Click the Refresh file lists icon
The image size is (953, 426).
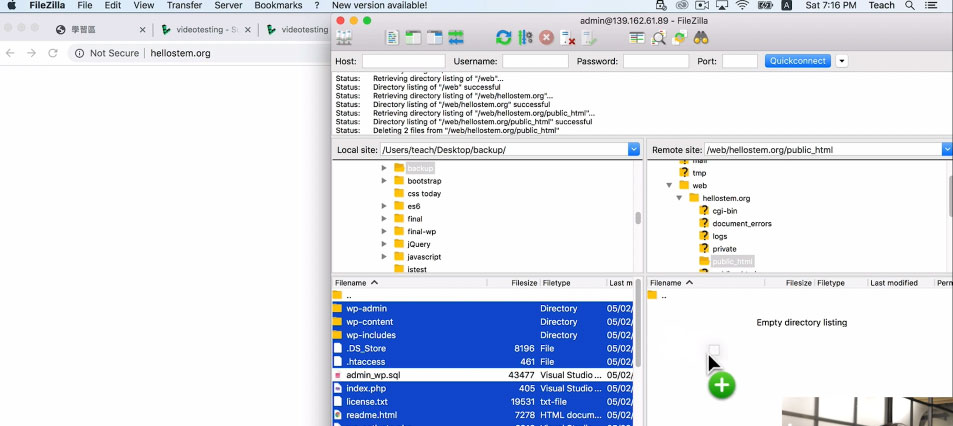[x=504, y=38]
